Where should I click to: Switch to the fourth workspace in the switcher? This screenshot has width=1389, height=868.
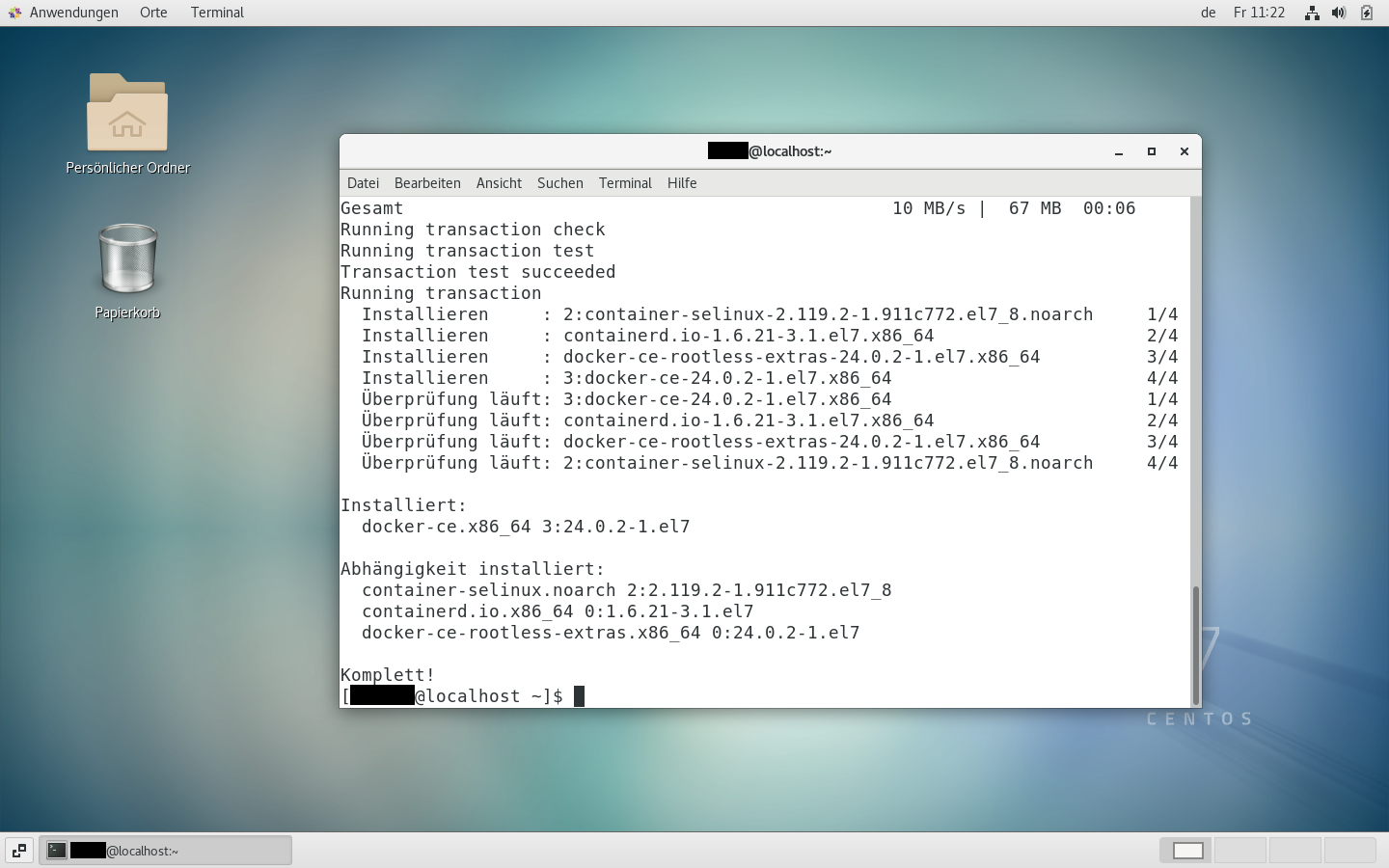click(1349, 850)
